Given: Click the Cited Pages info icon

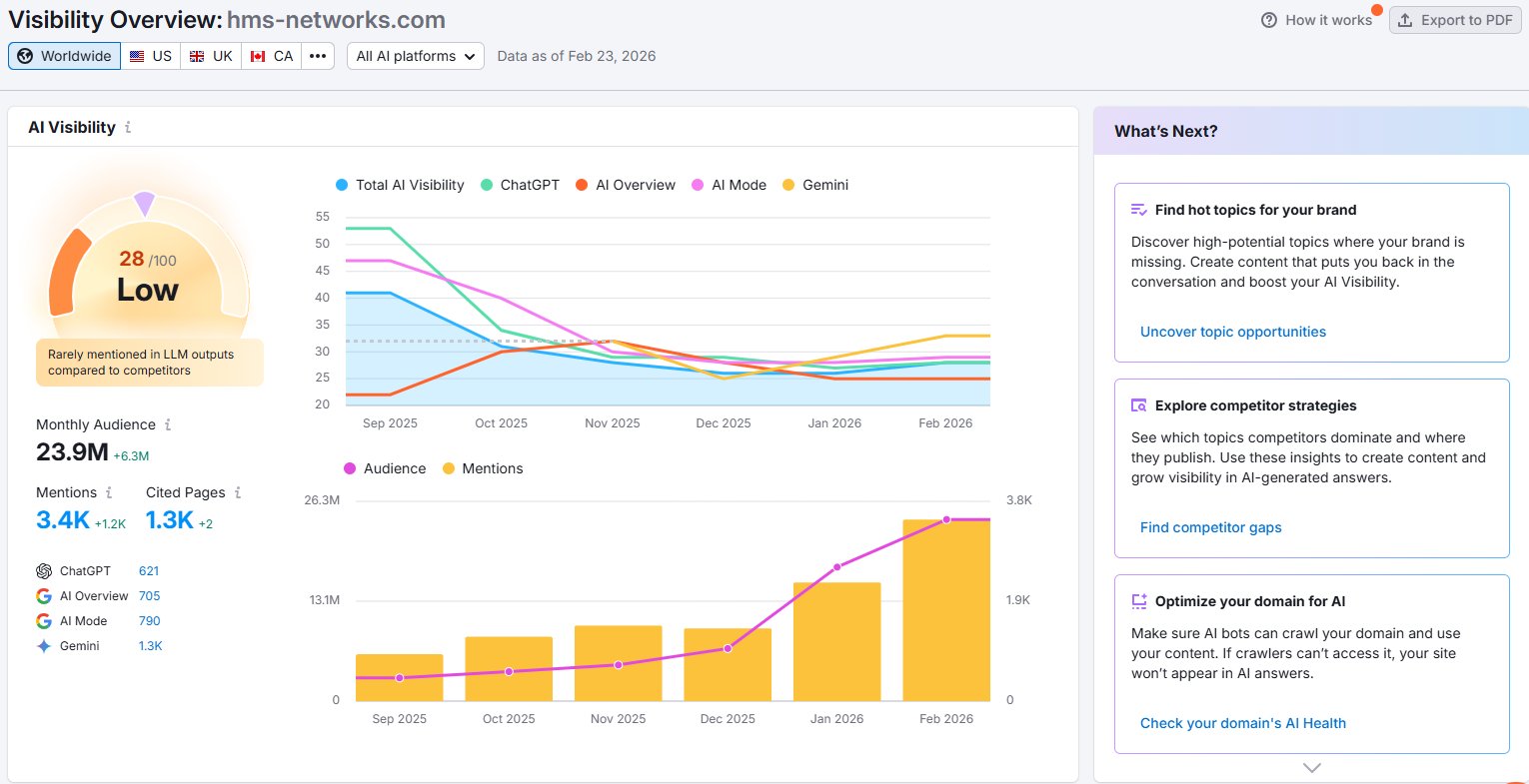Looking at the screenshot, I should click(238, 492).
